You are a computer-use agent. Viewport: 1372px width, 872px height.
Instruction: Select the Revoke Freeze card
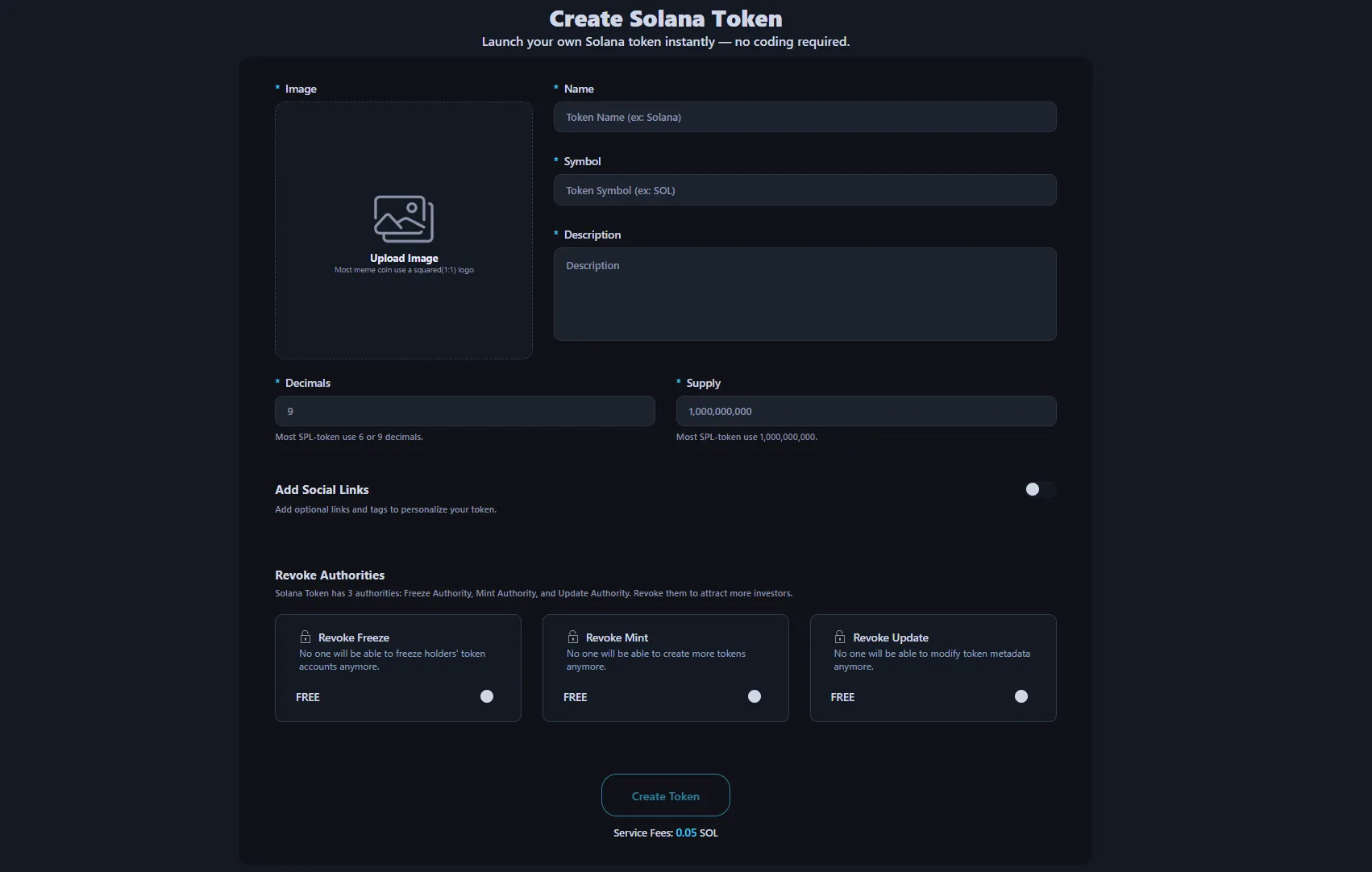click(x=397, y=668)
